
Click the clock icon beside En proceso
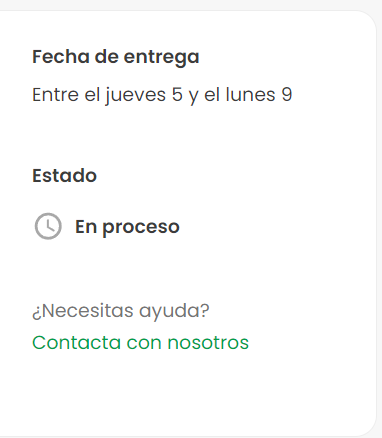pos(48,226)
